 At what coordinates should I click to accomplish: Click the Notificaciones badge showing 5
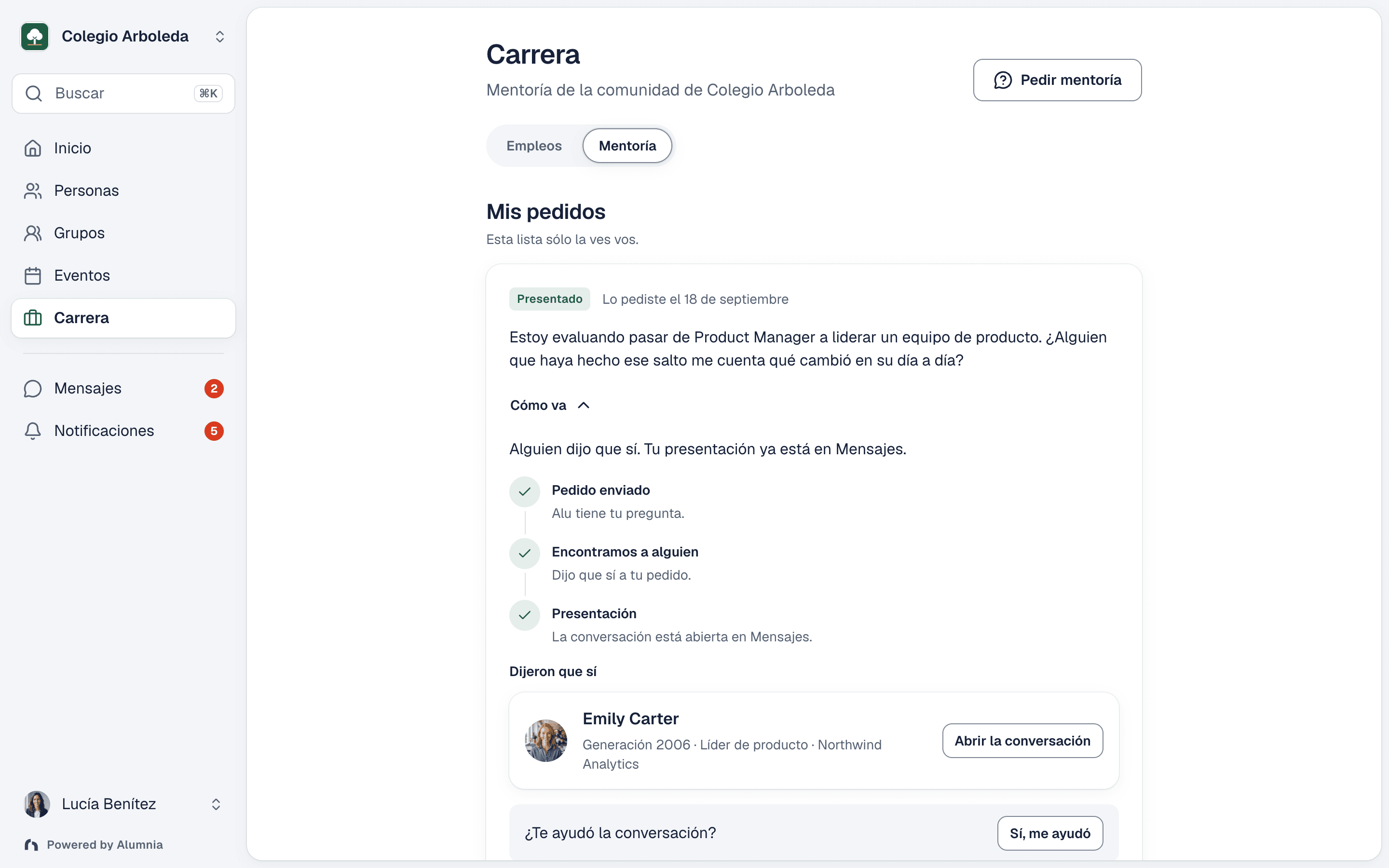pos(214,431)
